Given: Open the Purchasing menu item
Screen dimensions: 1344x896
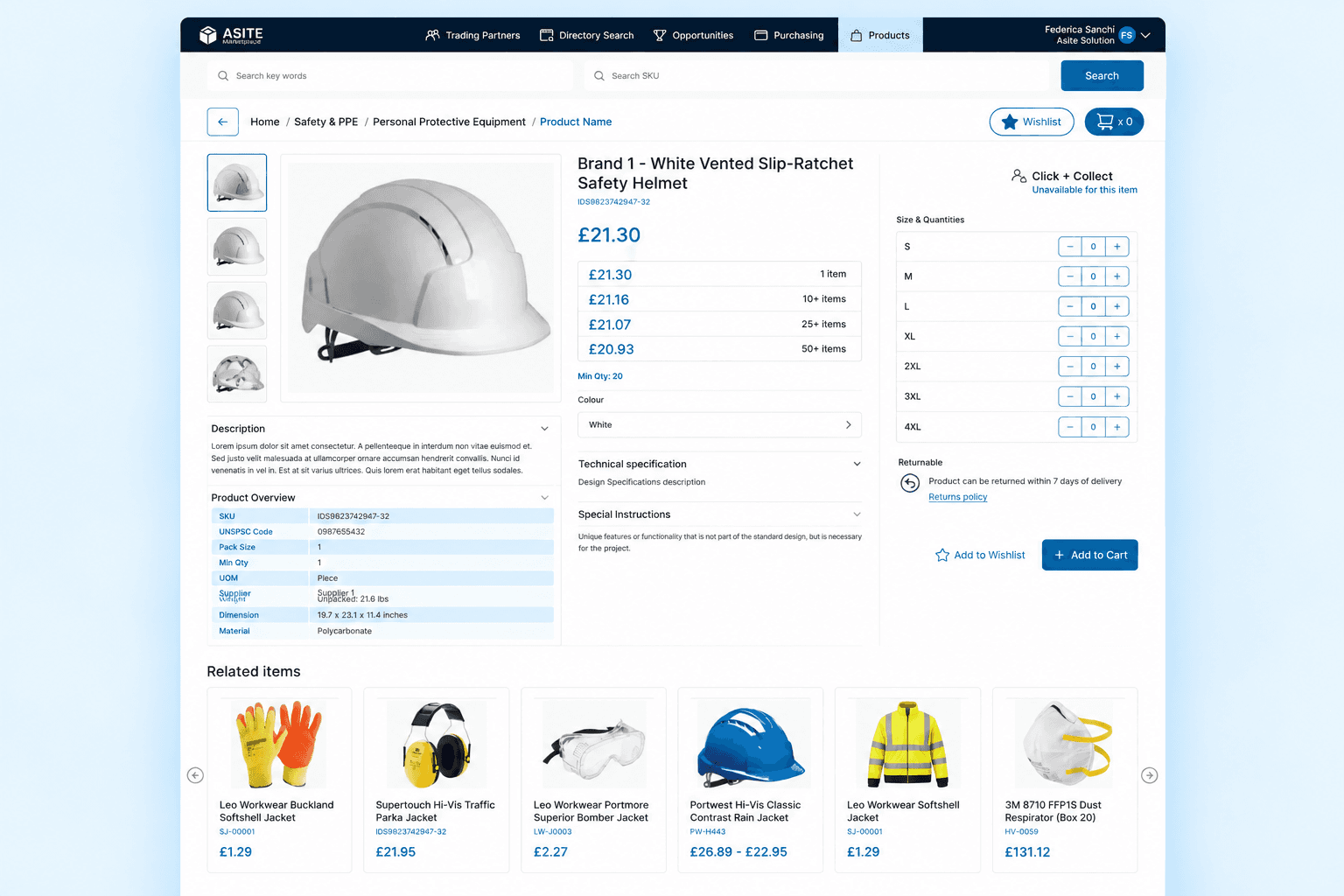Looking at the screenshot, I should pos(788,35).
